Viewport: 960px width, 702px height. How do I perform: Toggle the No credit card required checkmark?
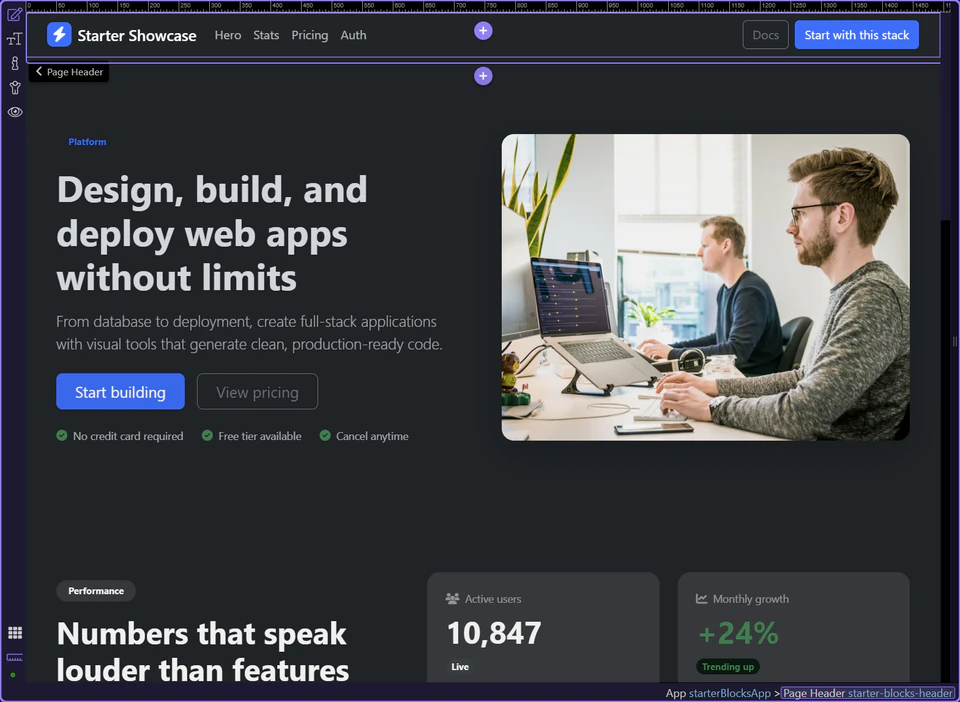61,436
